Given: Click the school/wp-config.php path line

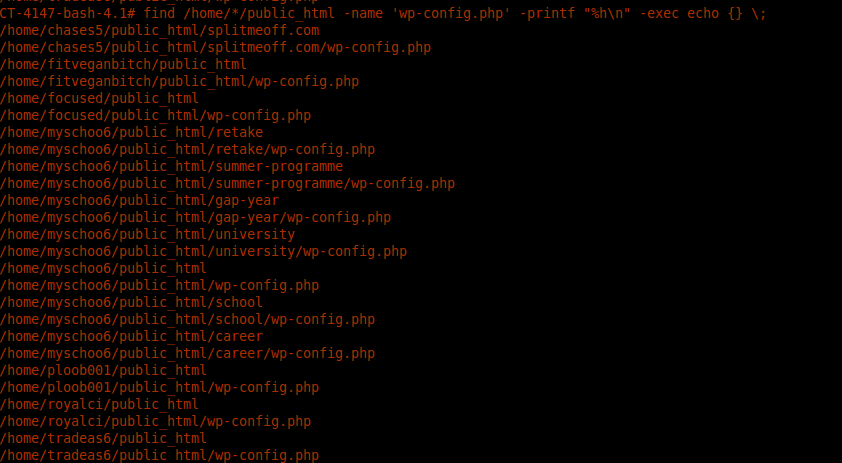Looking at the screenshot, I should [188, 319].
